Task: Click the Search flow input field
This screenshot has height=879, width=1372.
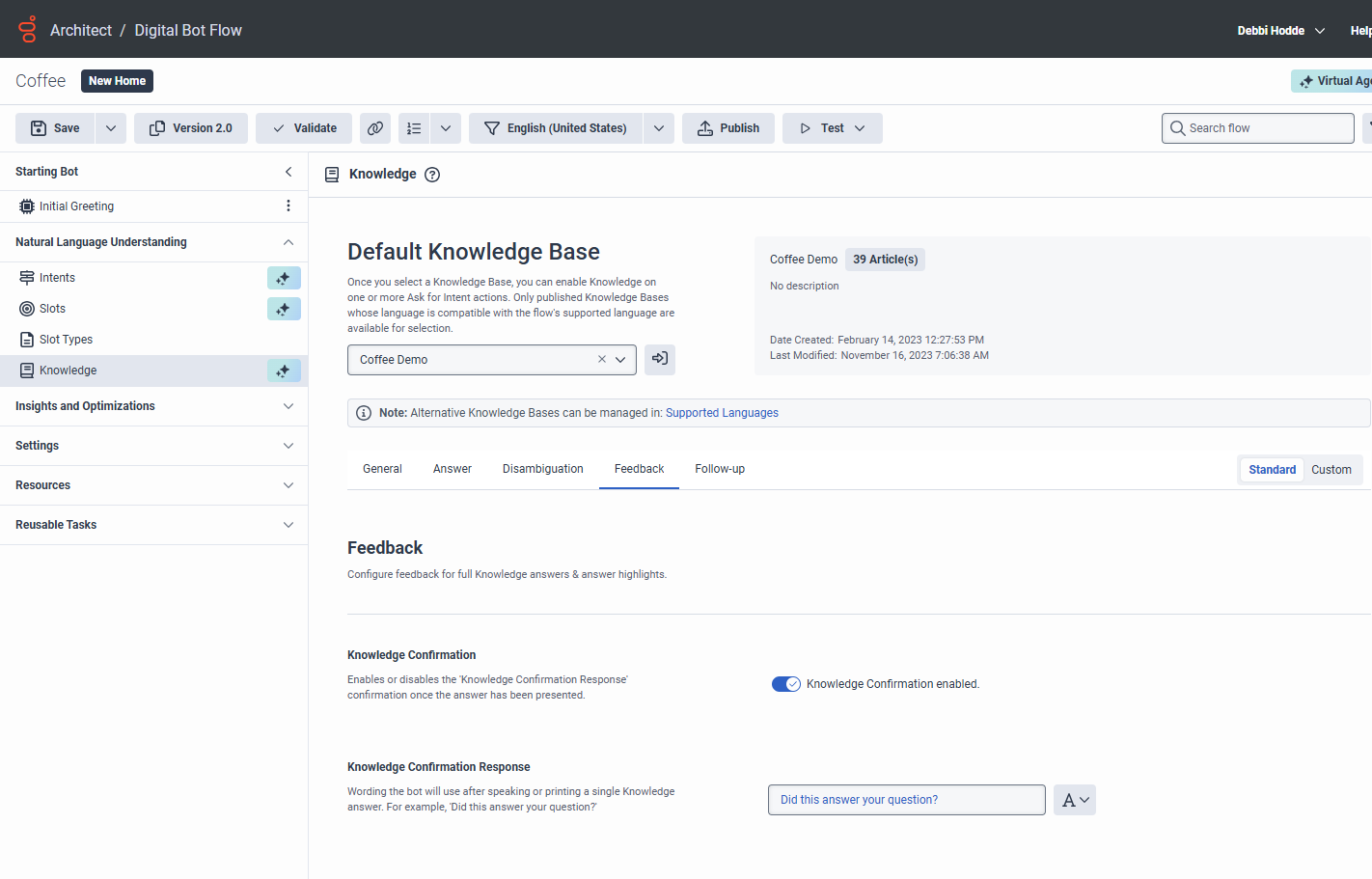Action: click(x=1258, y=128)
